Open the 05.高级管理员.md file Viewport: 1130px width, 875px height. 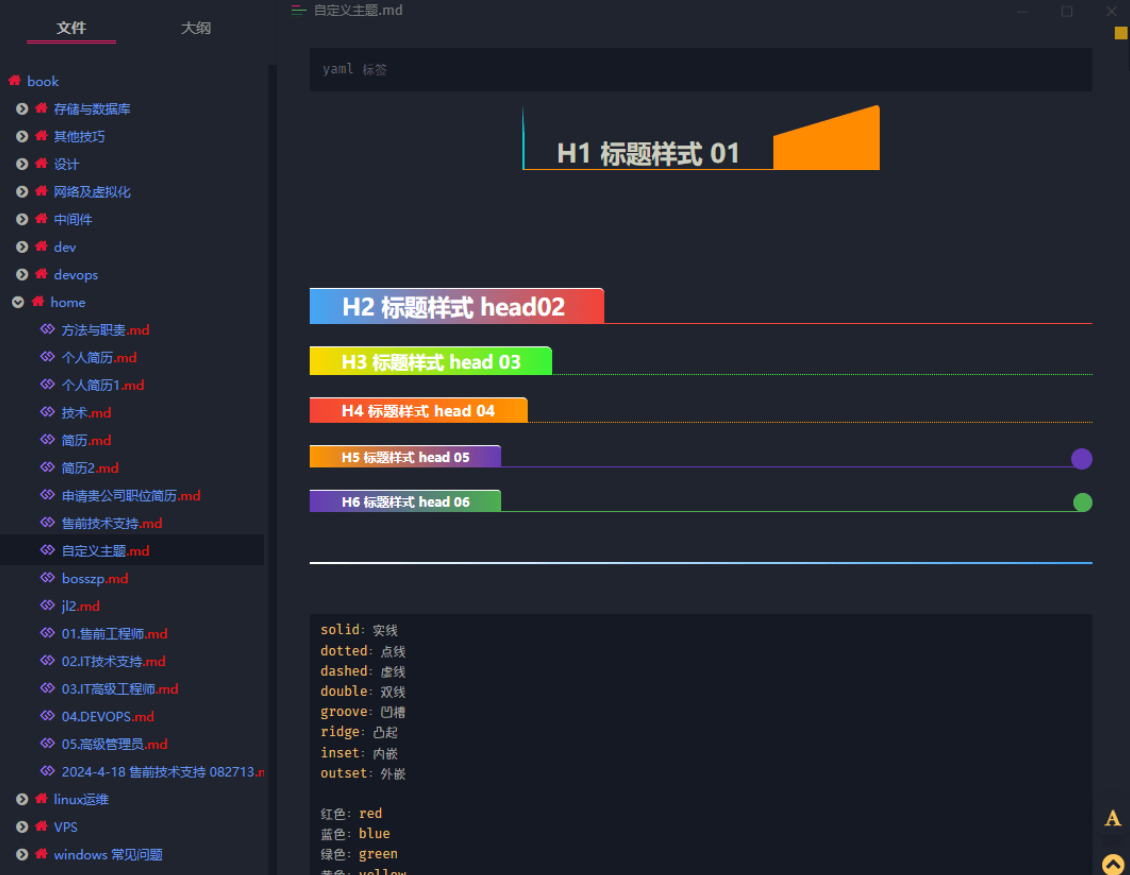click(115, 745)
